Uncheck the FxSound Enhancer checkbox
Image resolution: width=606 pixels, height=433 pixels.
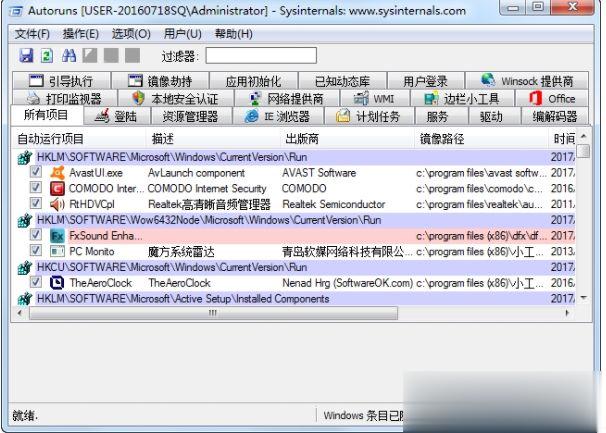click(36, 235)
